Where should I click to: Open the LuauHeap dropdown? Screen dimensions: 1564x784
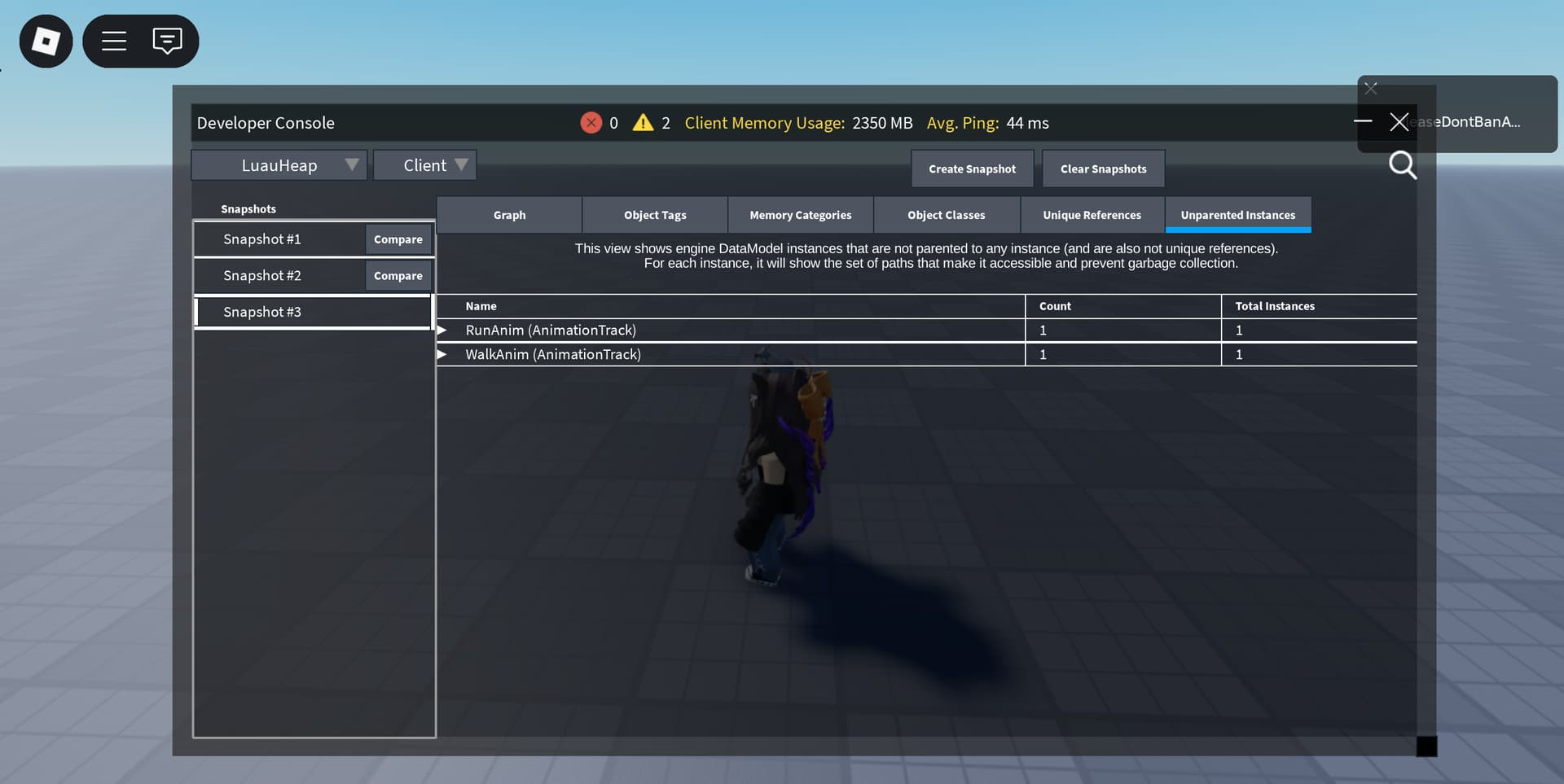tap(279, 164)
